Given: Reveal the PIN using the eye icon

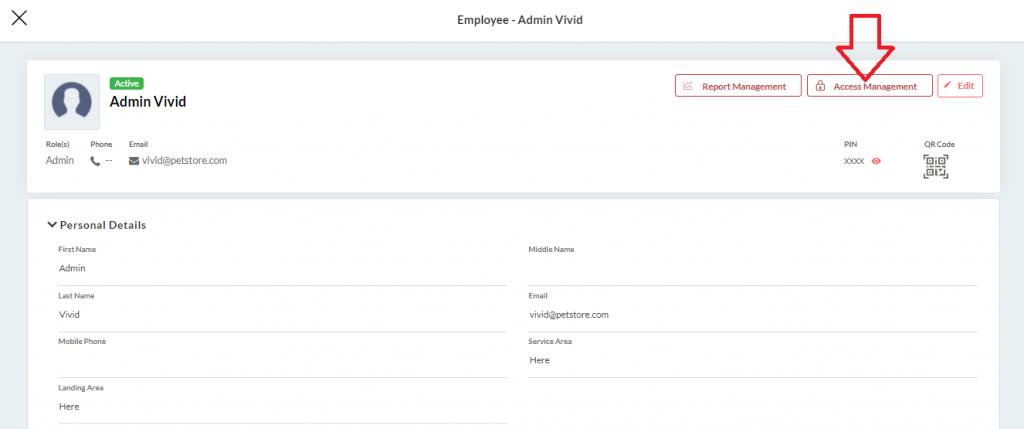Looking at the screenshot, I should (876, 161).
